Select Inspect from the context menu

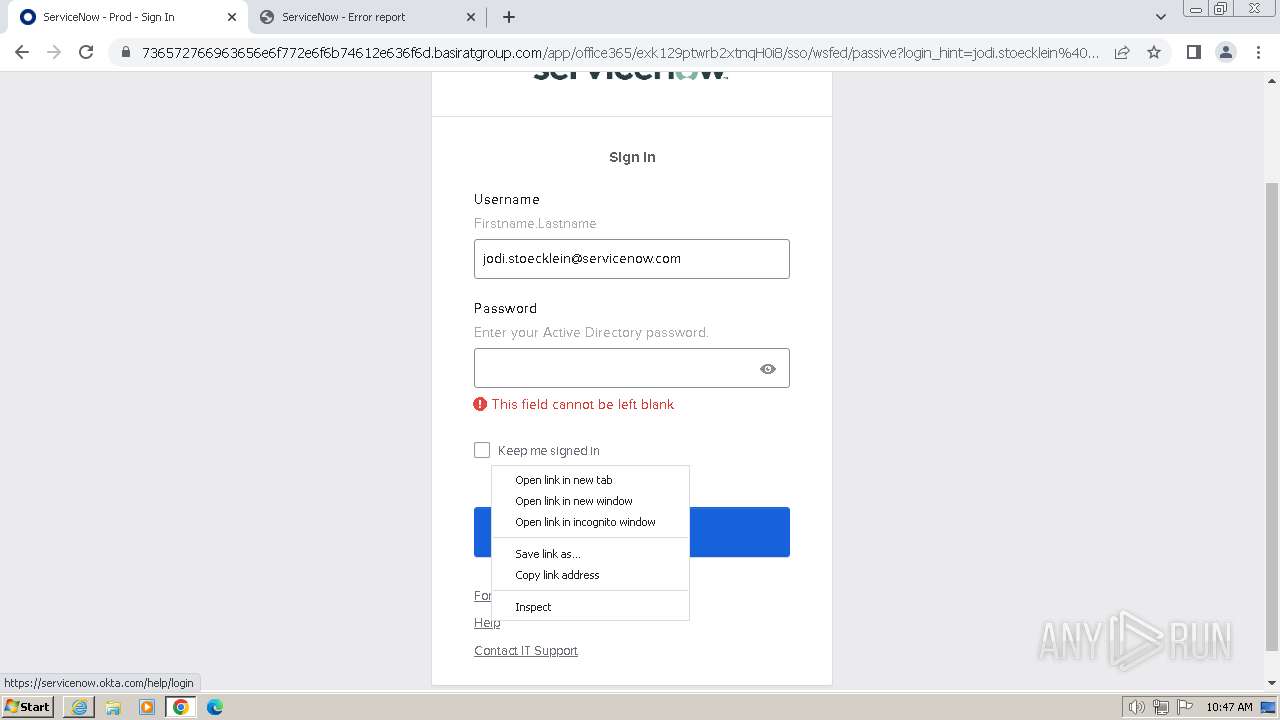pos(590,607)
